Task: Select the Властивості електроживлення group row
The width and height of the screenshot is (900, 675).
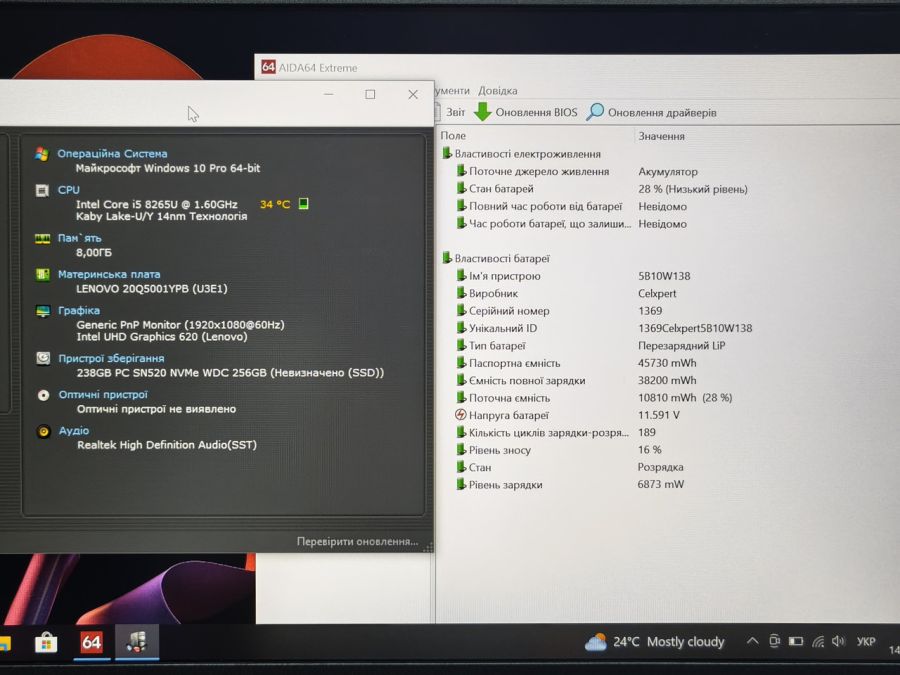Action: click(521, 154)
